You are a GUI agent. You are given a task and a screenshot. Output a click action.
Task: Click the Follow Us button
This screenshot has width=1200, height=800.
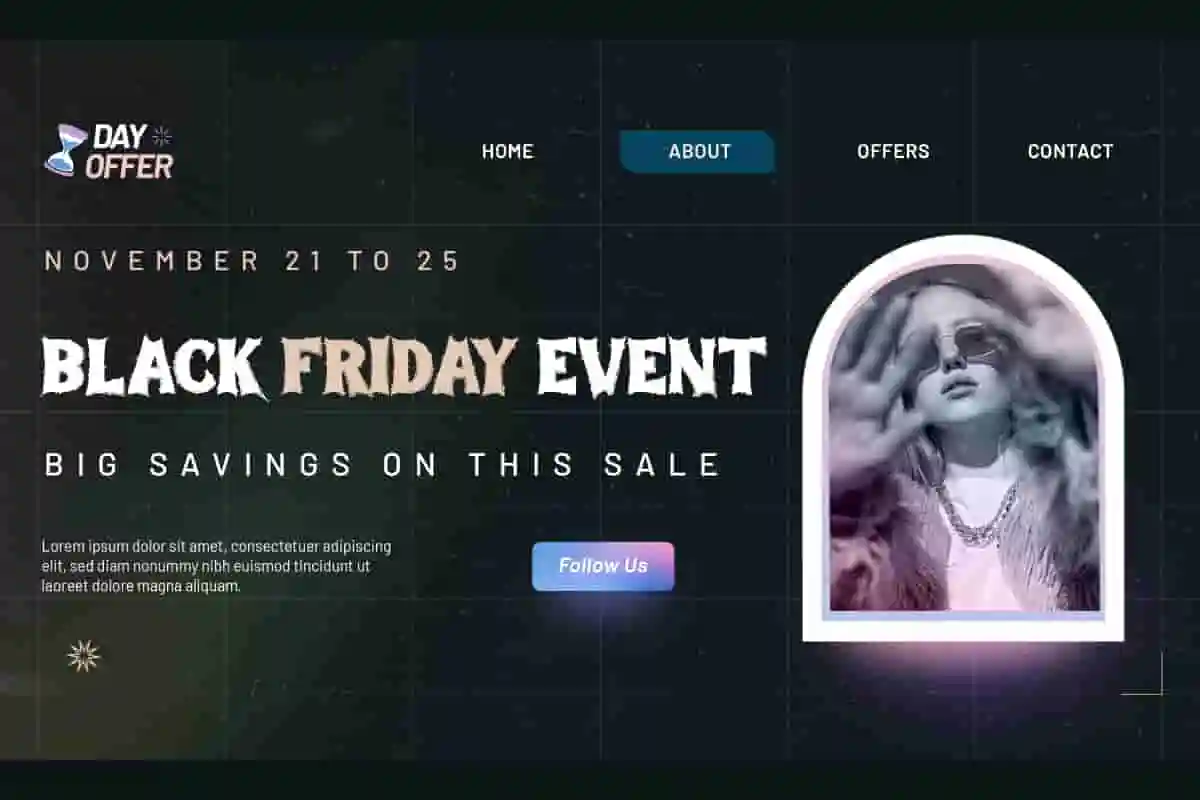603,566
